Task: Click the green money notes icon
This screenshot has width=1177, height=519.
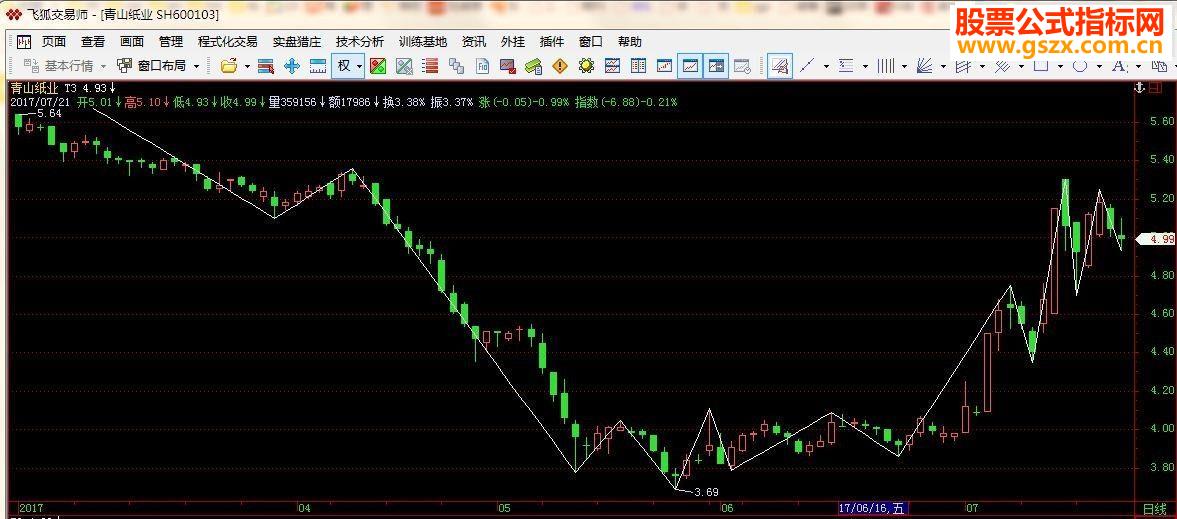Action: [x=534, y=66]
